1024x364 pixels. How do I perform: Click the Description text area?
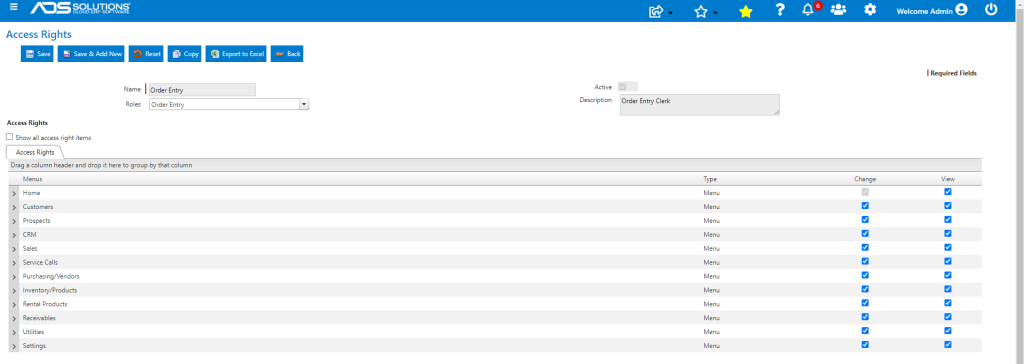click(699, 105)
